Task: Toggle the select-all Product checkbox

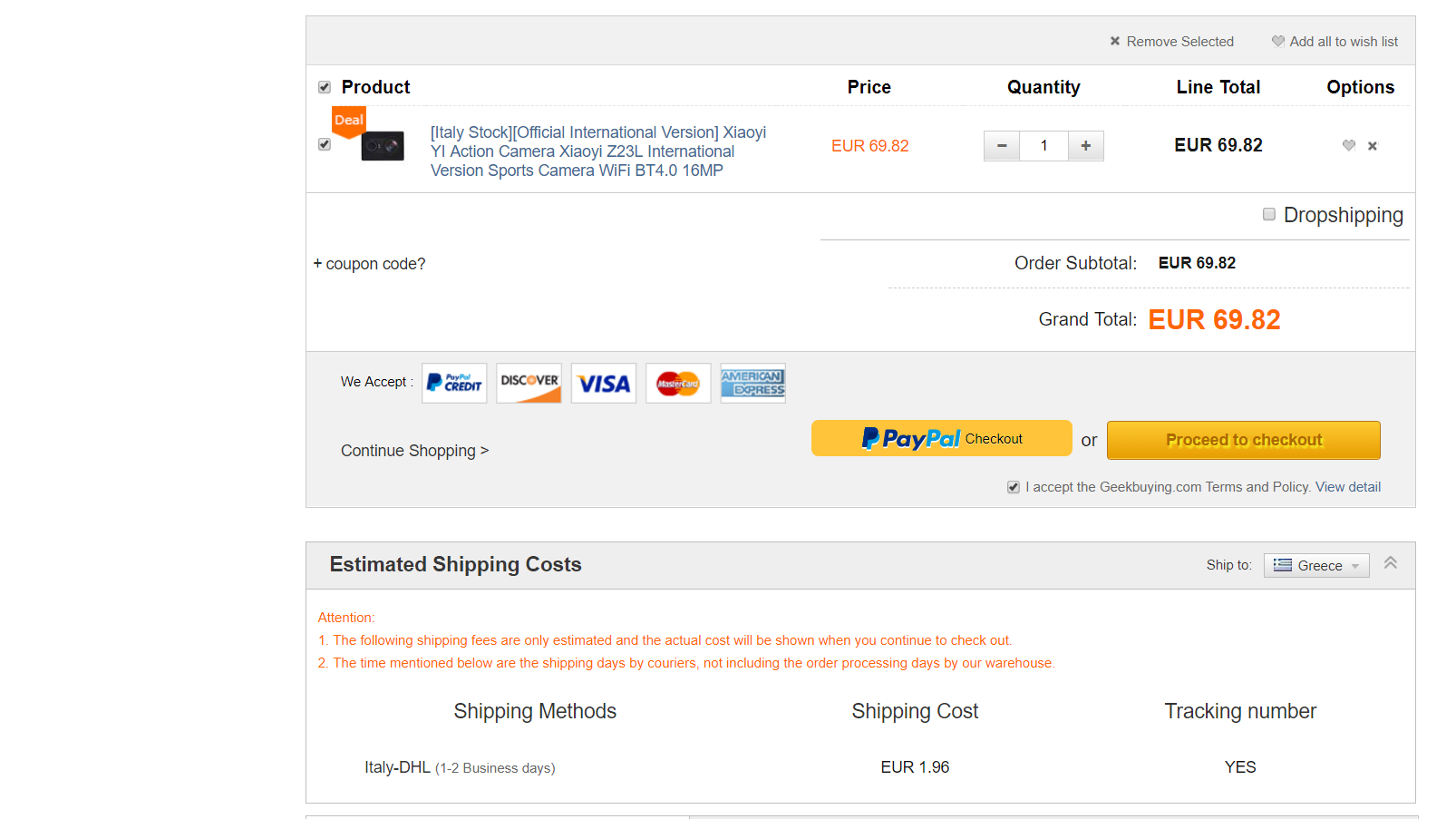Action: (x=325, y=87)
